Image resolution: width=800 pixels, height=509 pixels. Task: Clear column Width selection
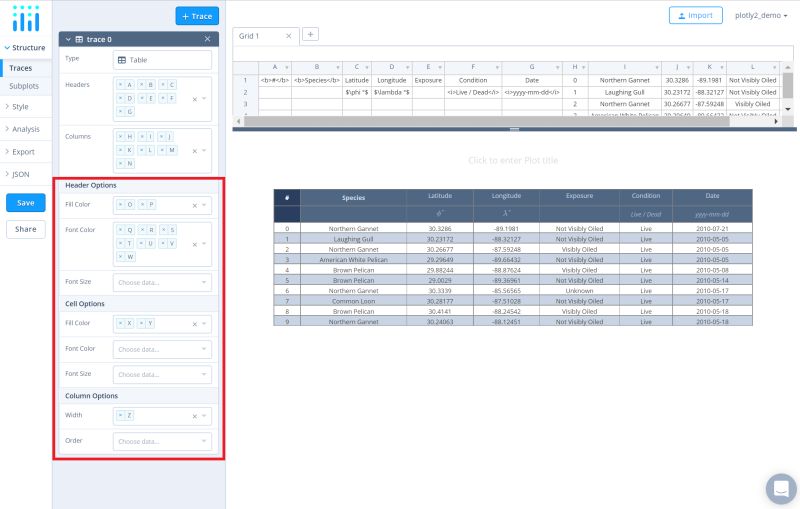[x=194, y=417]
